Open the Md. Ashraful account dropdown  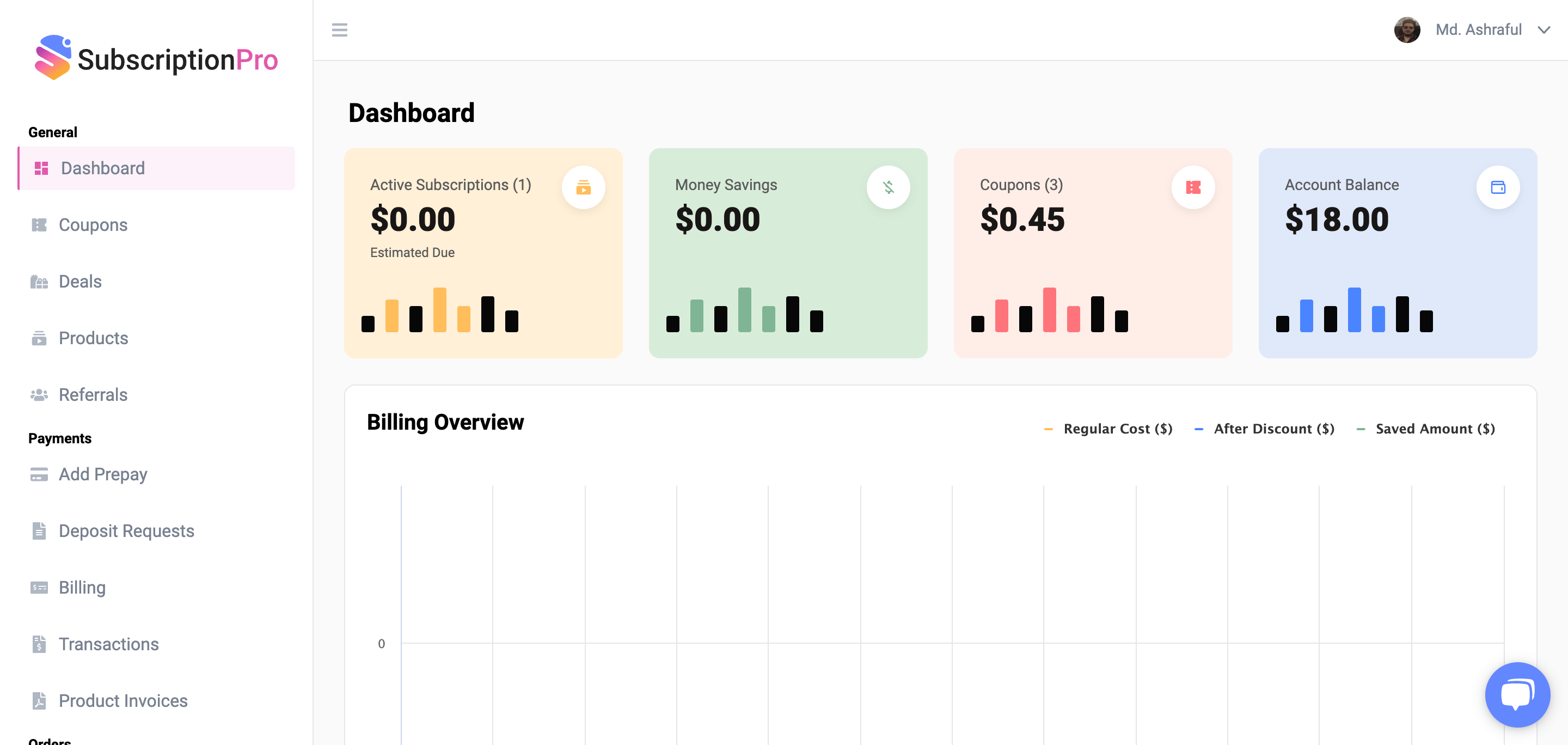tap(1478, 30)
